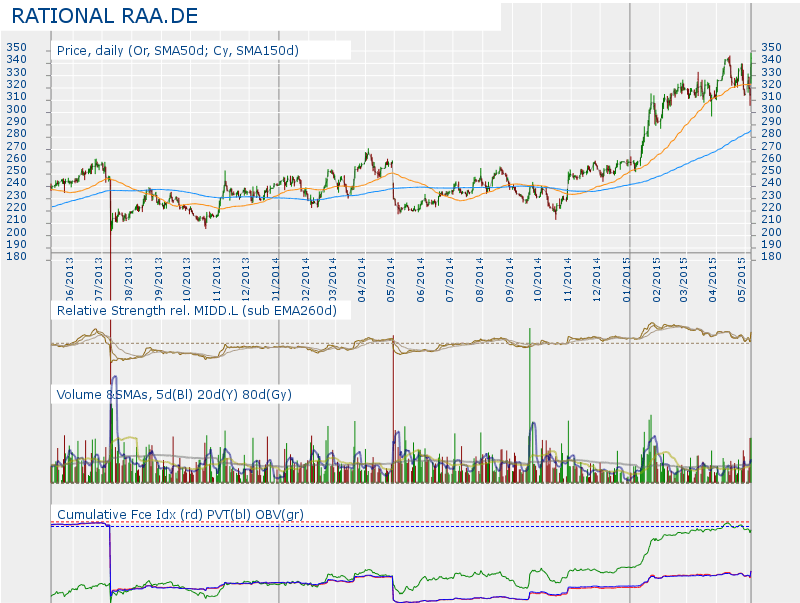800x603 pixels.
Task: Click the 'Cumulative Fce Idx (rd) PVT(bl) OBV(gr)' label
Action: pyautogui.click(x=180, y=514)
